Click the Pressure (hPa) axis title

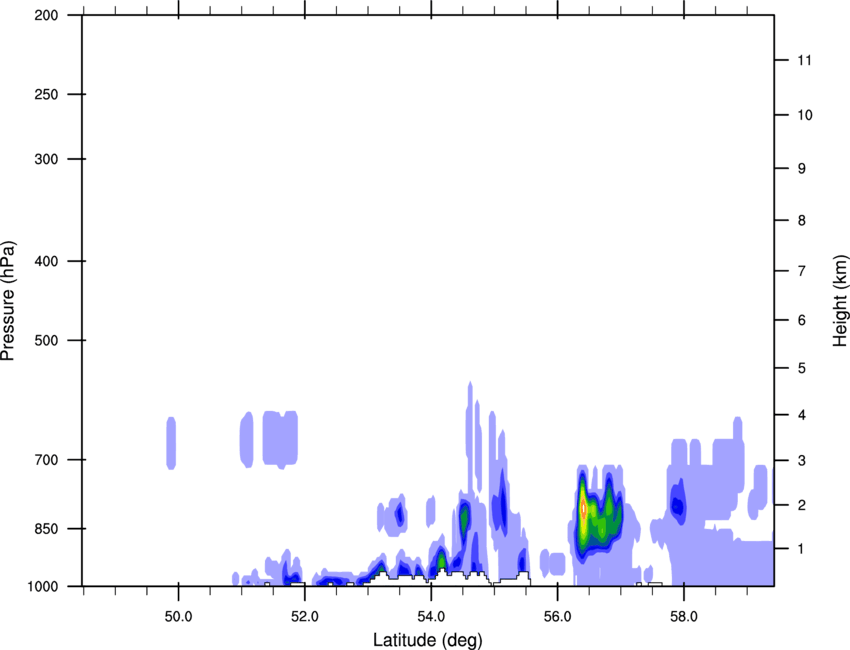coord(8,300)
